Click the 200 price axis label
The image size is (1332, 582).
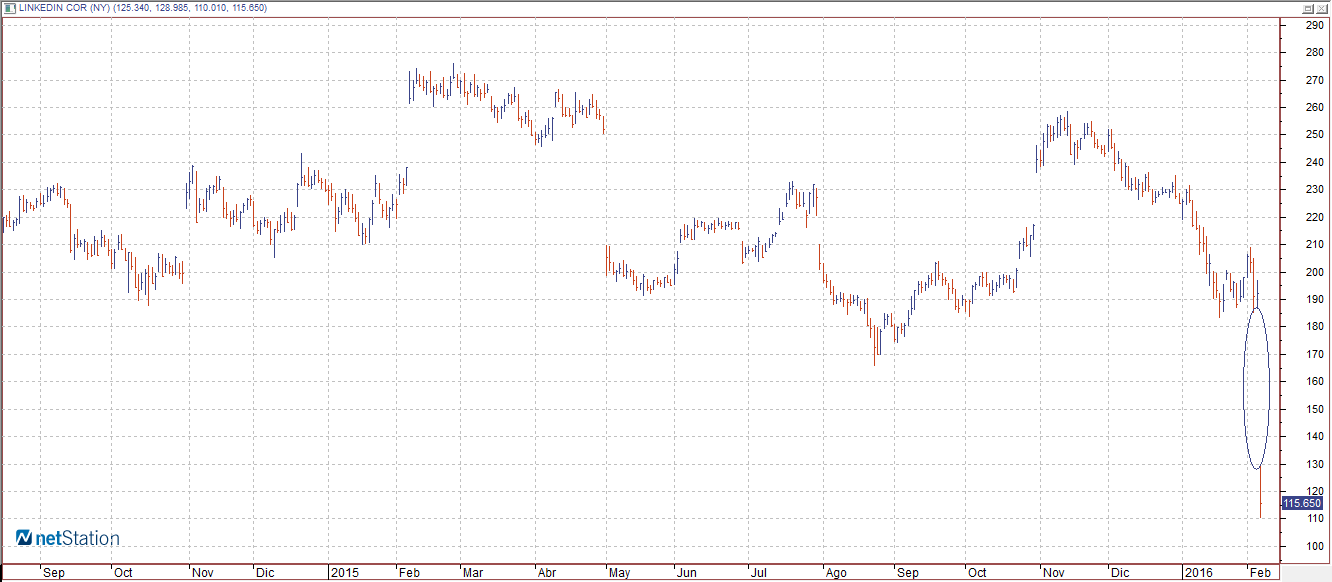(x=1314, y=272)
